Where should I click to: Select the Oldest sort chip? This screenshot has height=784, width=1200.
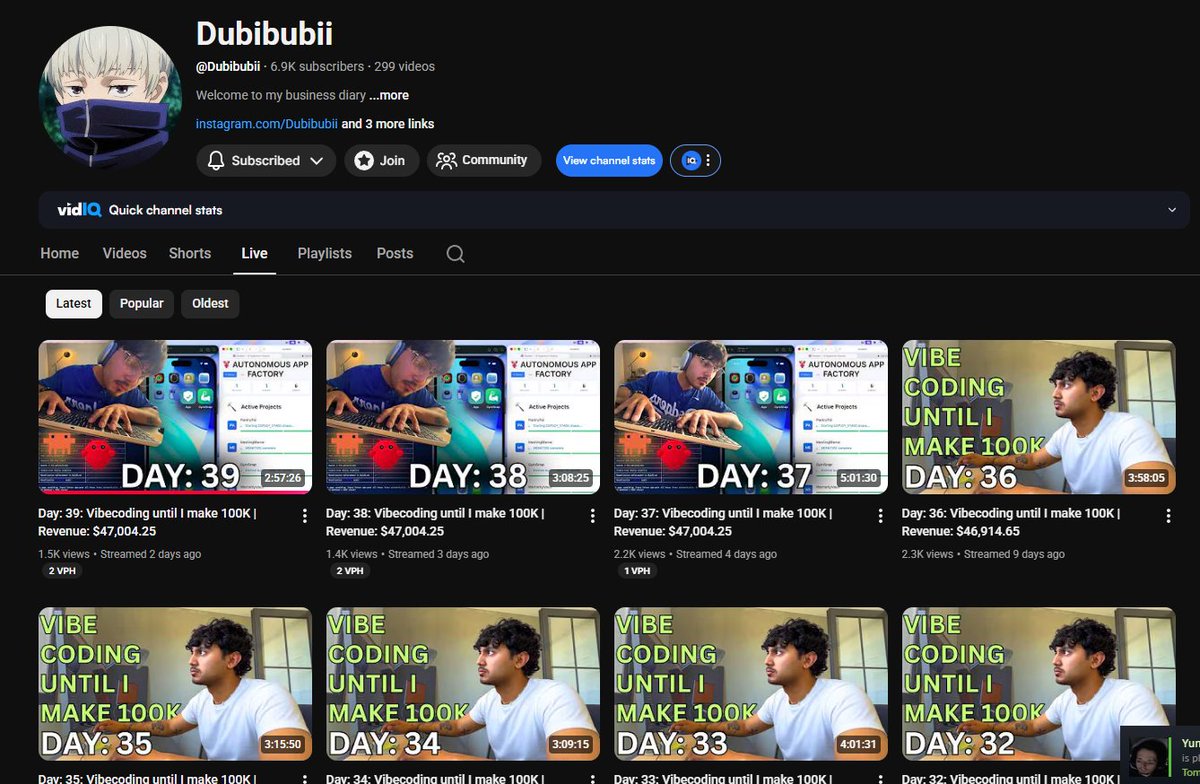(x=210, y=303)
